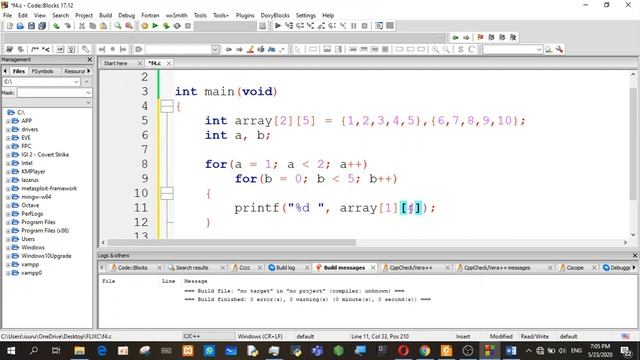Click the Windows Start button

tap(11, 351)
